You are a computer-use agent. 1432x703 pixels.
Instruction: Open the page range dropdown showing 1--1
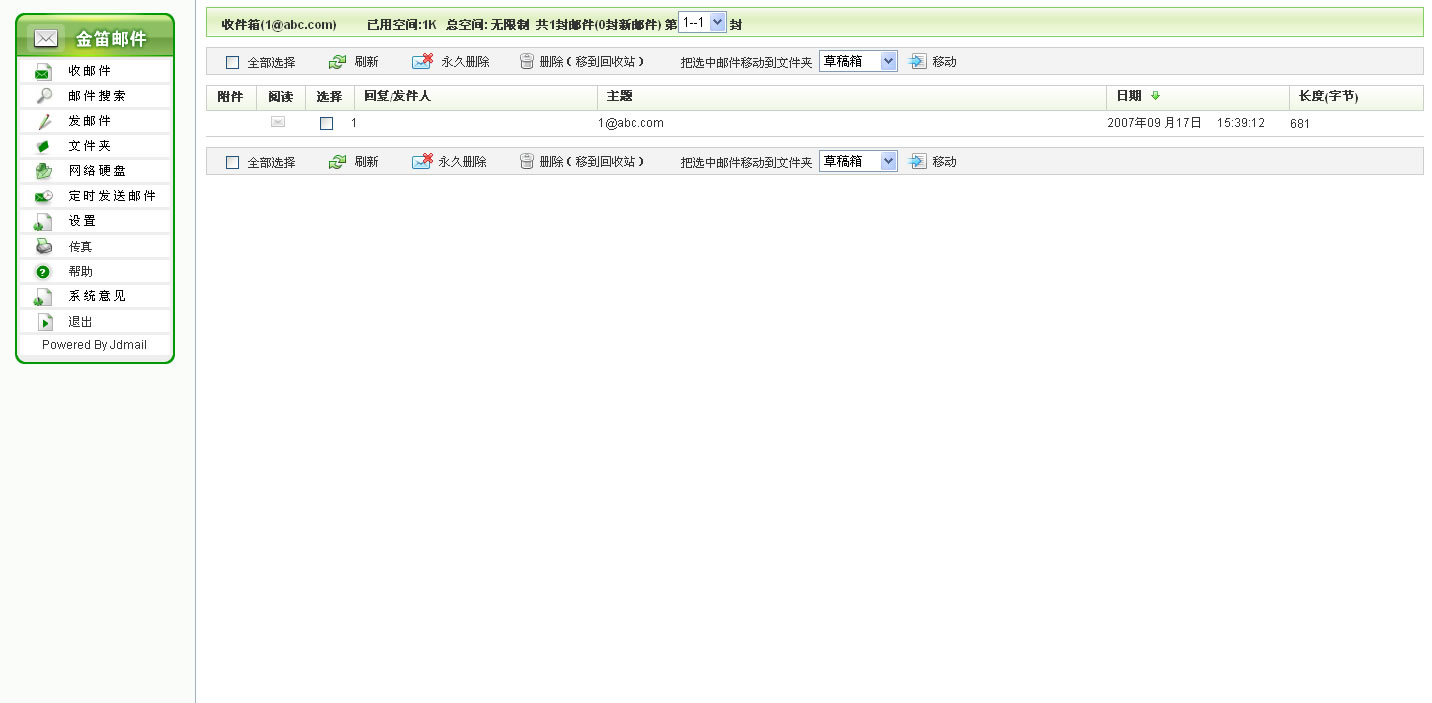pos(702,23)
